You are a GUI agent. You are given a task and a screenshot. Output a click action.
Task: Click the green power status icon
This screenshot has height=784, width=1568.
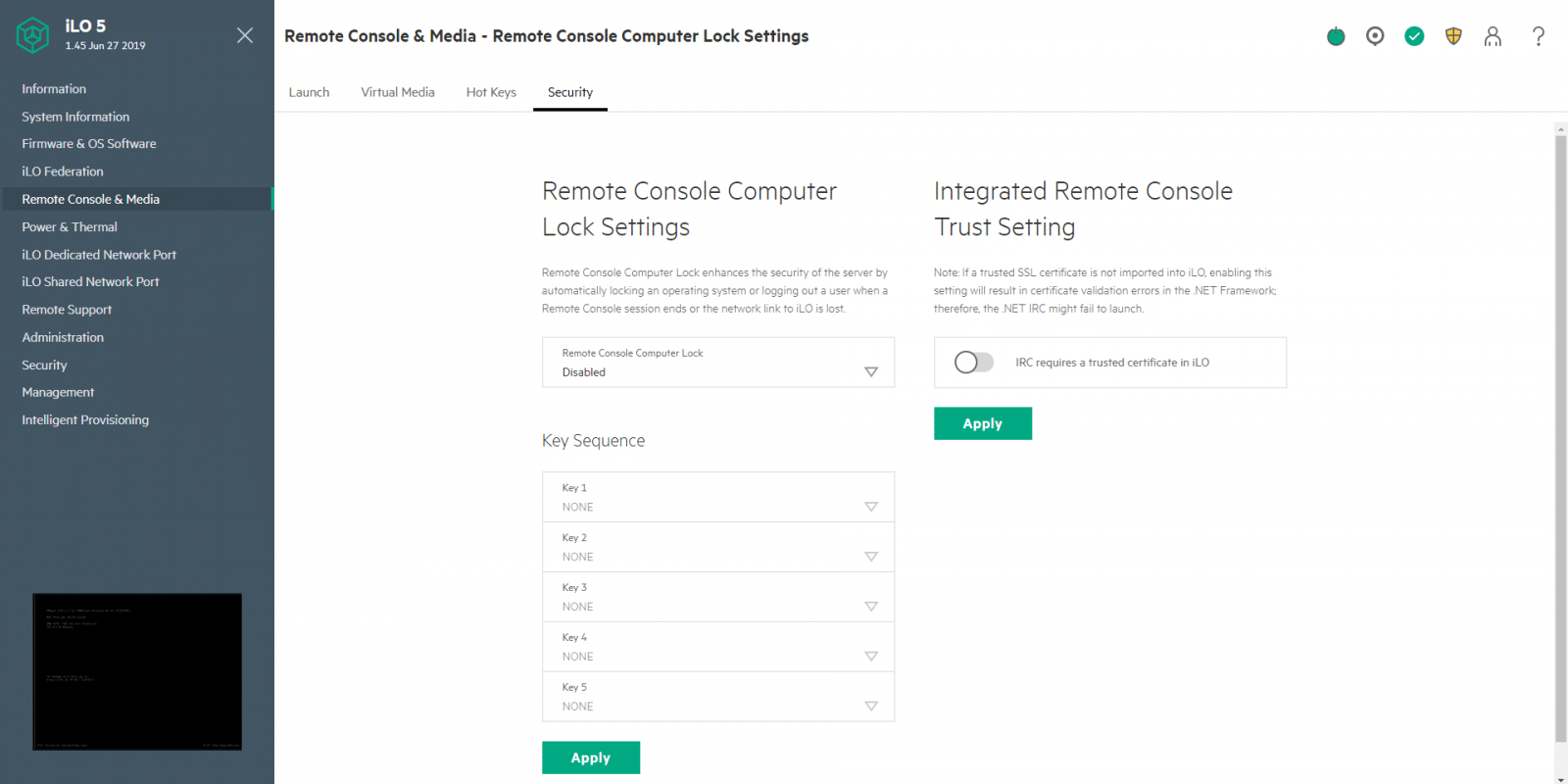(1336, 36)
